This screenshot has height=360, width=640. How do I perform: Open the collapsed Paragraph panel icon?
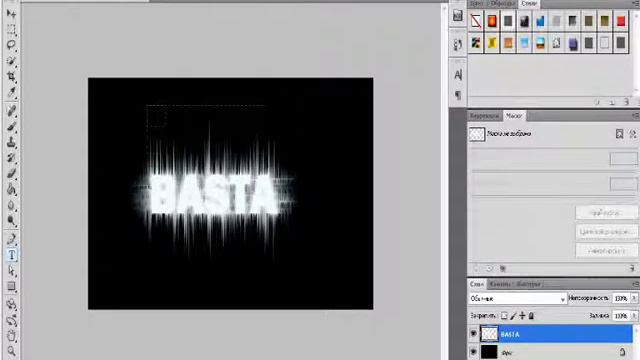(458, 95)
